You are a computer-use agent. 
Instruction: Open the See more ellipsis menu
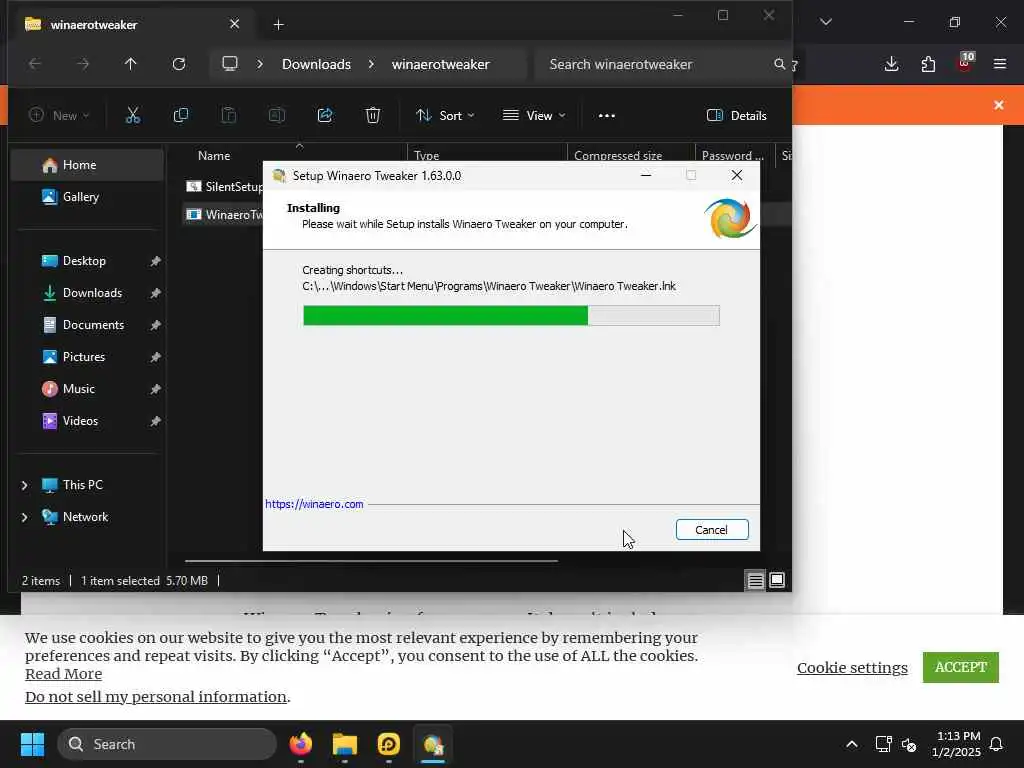click(607, 116)
